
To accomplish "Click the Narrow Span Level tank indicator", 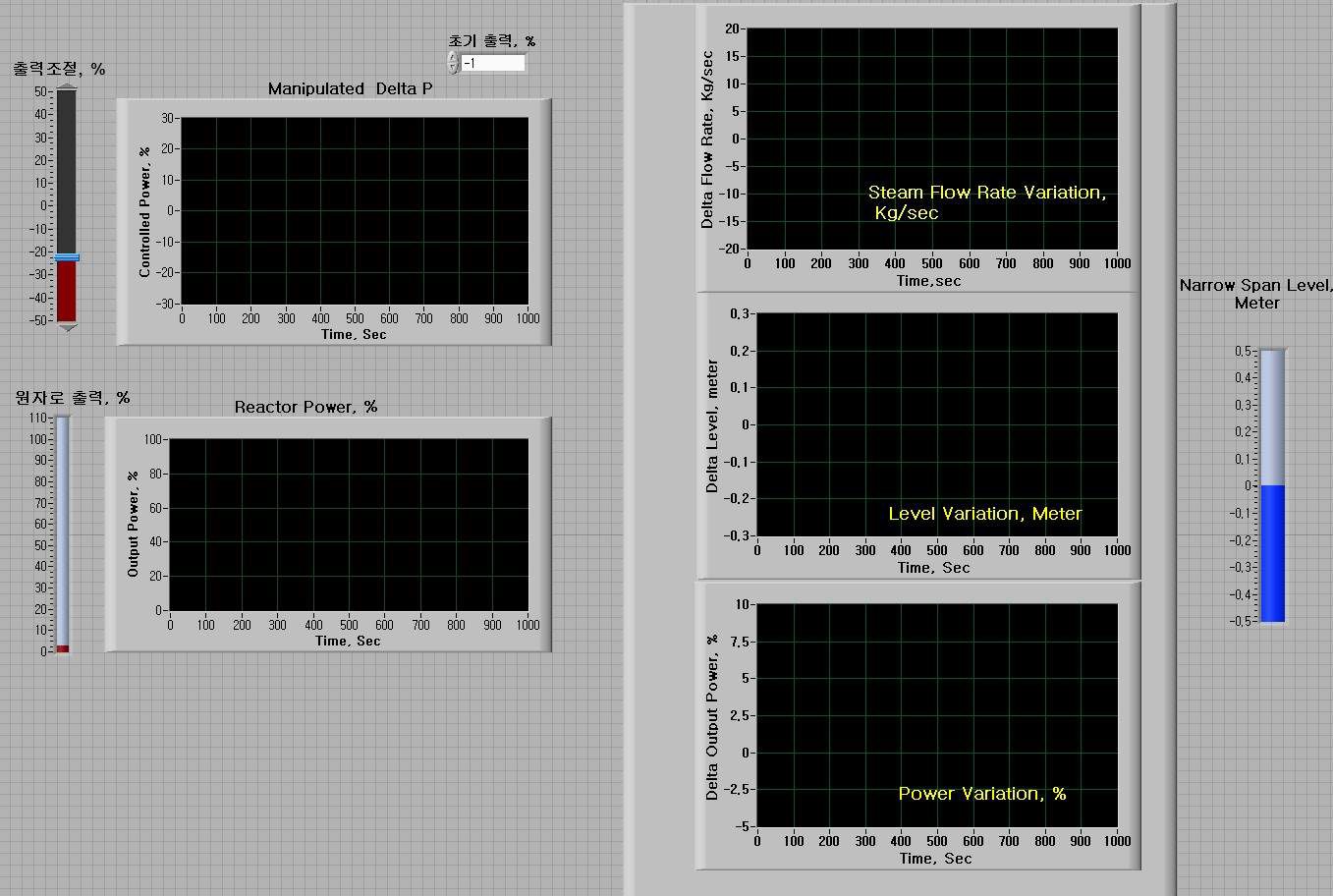I will pyautogui.click(x=1272, y=485).
